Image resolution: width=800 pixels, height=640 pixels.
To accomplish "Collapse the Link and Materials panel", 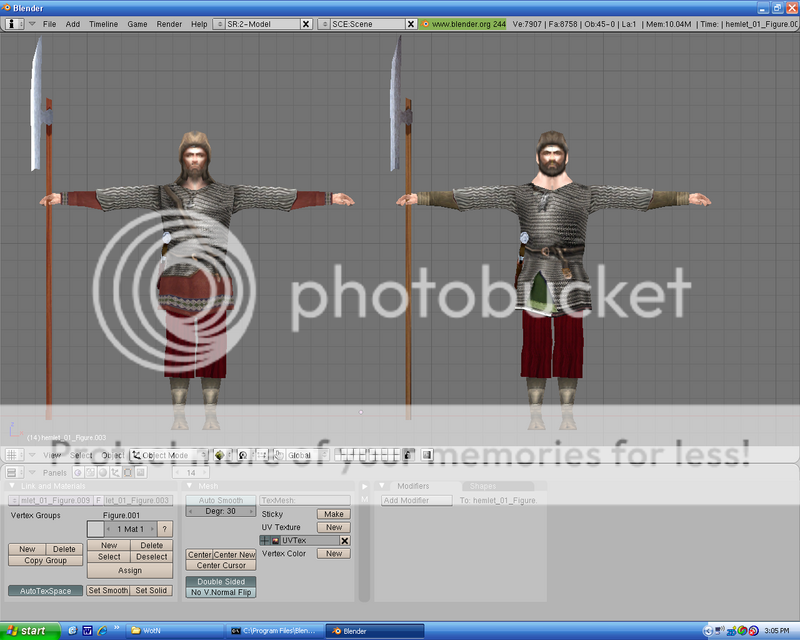I will (x=14, y=486).
